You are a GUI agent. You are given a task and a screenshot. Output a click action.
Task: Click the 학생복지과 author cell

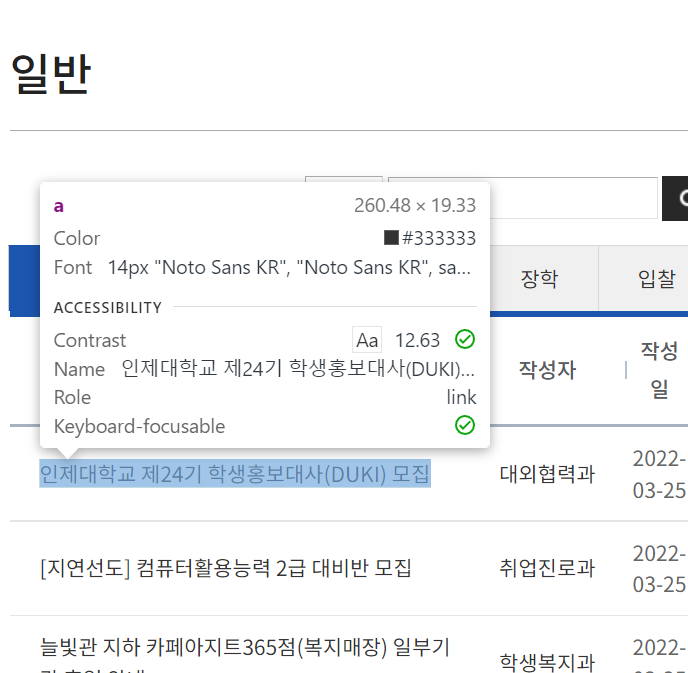coord(547,662)
